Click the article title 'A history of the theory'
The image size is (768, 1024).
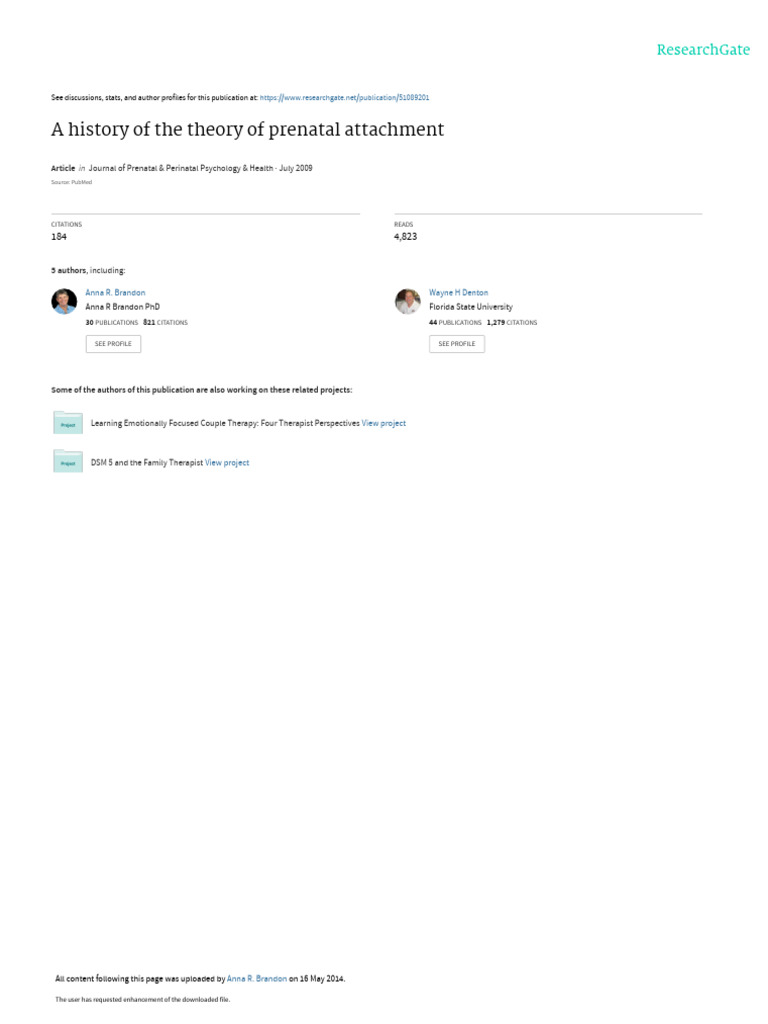click(x=247, y=130)
